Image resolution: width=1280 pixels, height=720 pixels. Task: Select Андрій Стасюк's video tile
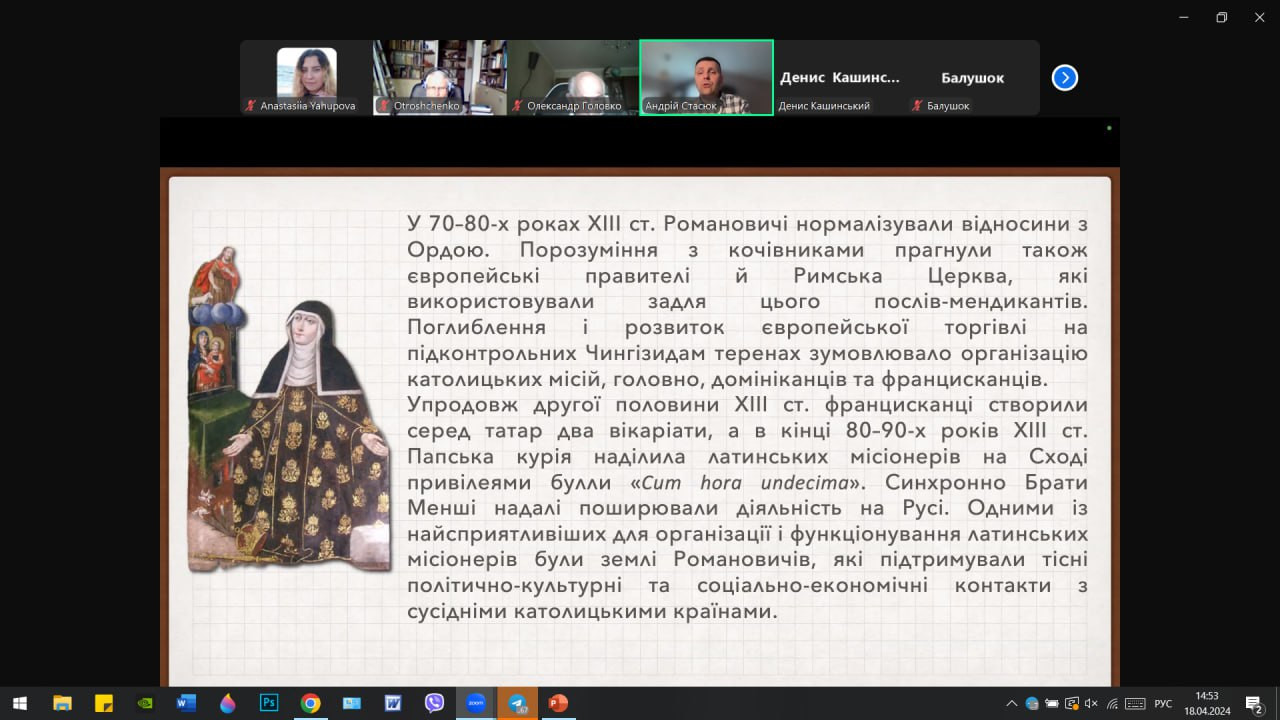click(x=706, y=77)
